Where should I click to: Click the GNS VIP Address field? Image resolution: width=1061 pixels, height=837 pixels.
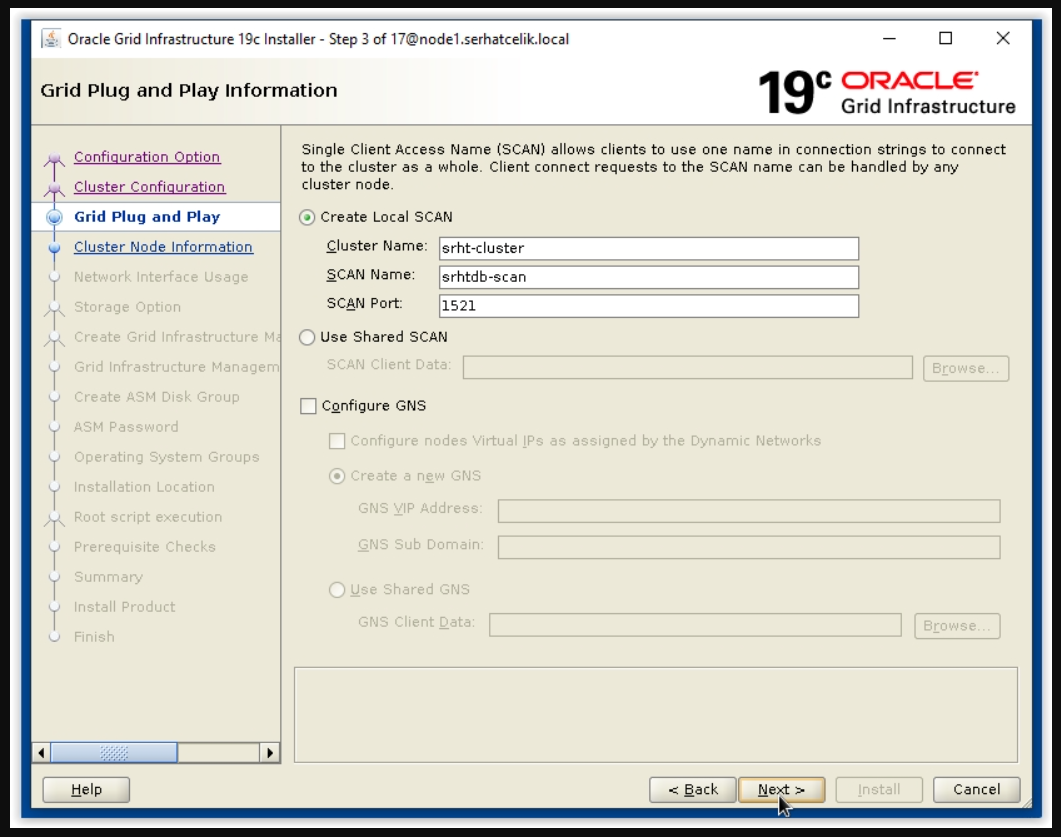748,511
